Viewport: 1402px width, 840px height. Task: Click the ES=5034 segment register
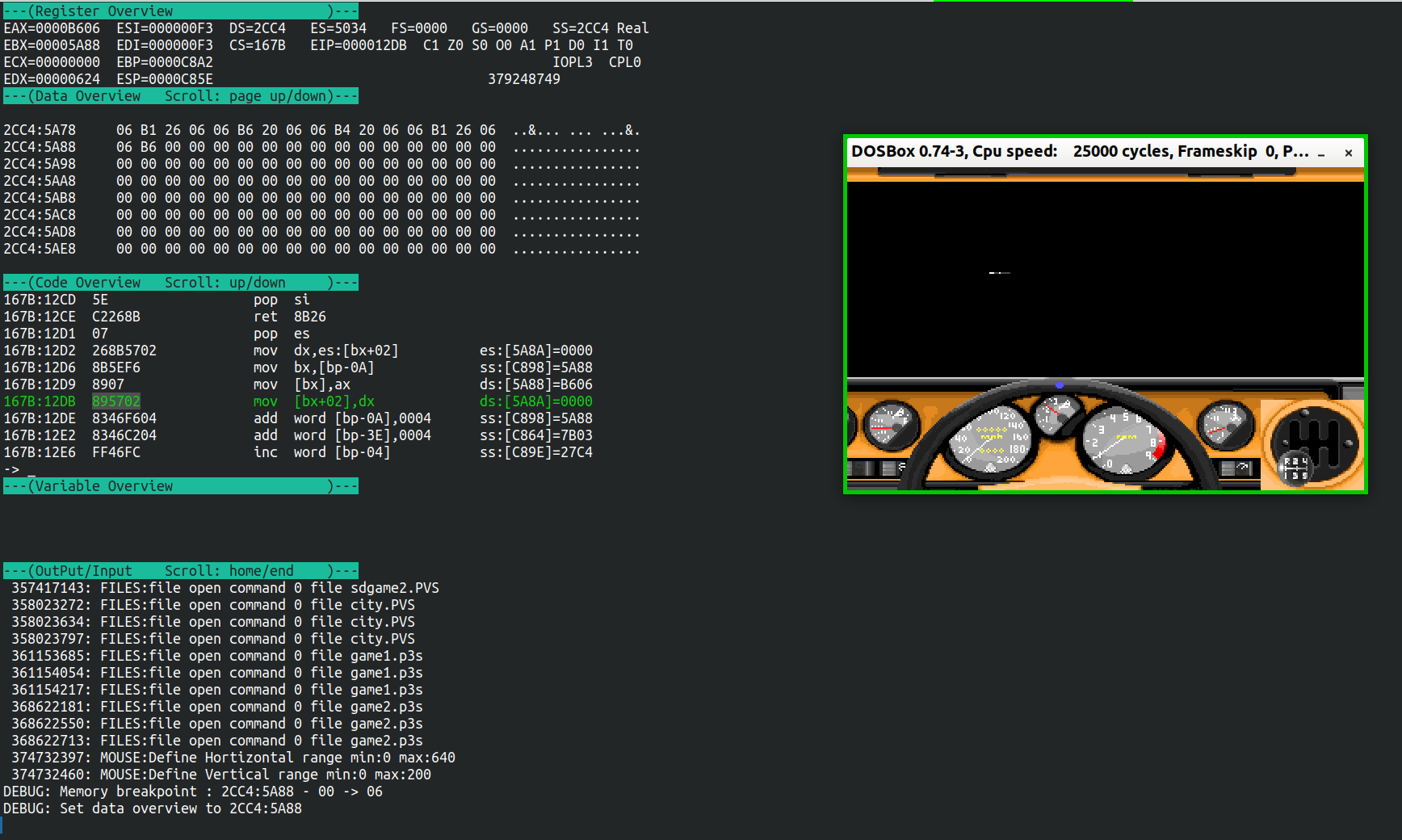pyautogui.click(x=338, y=28)
